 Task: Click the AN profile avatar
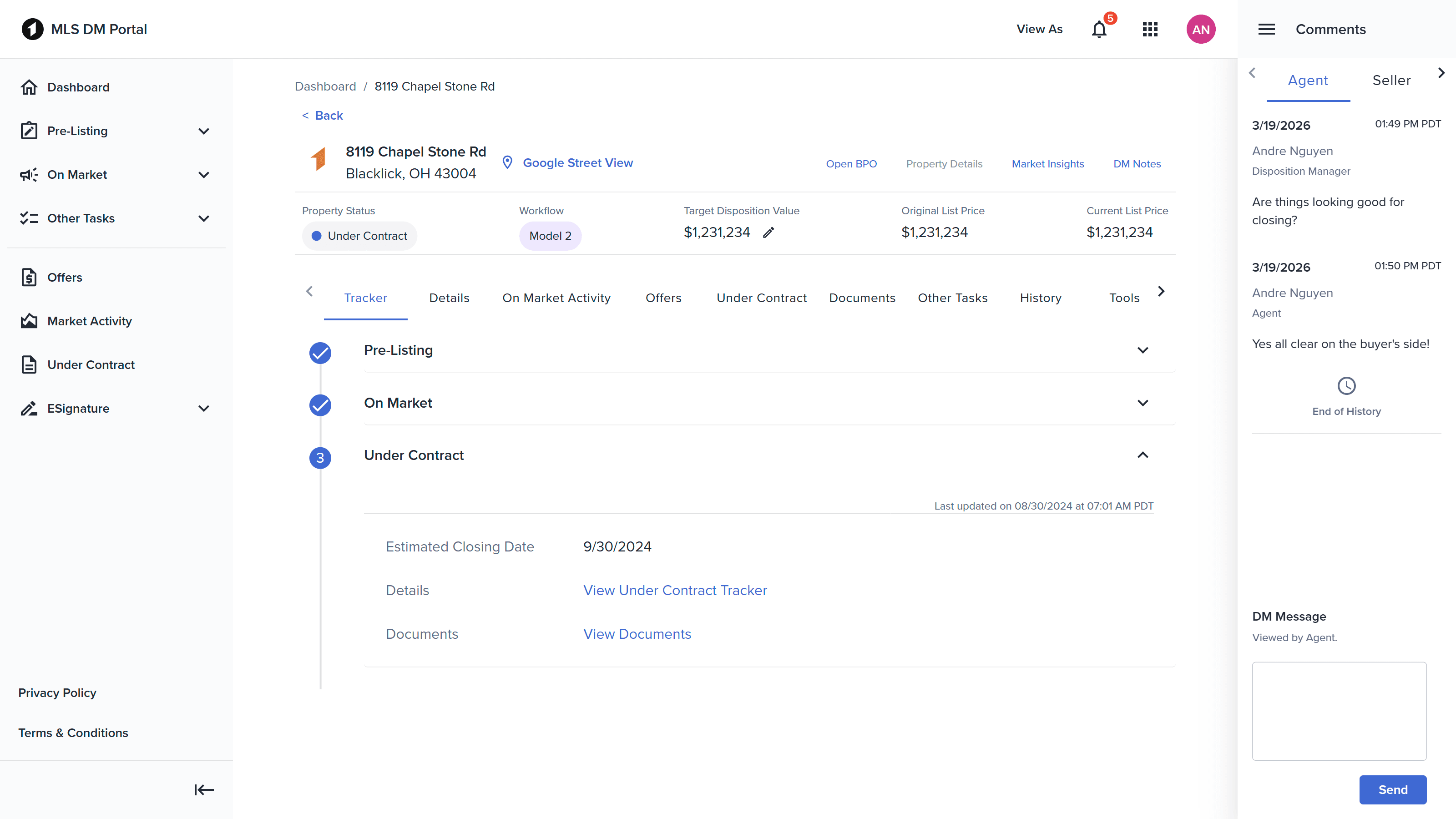pos(1201,29)
